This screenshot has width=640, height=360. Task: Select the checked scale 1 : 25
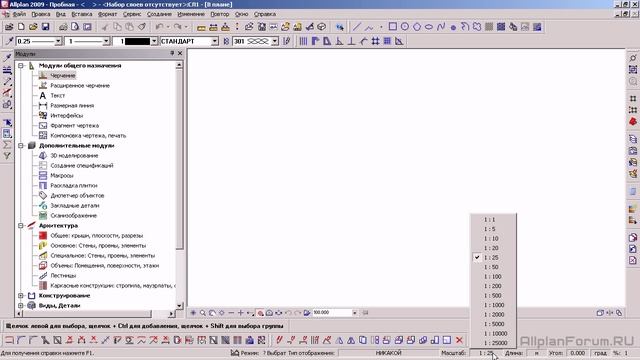pos(493,258)
